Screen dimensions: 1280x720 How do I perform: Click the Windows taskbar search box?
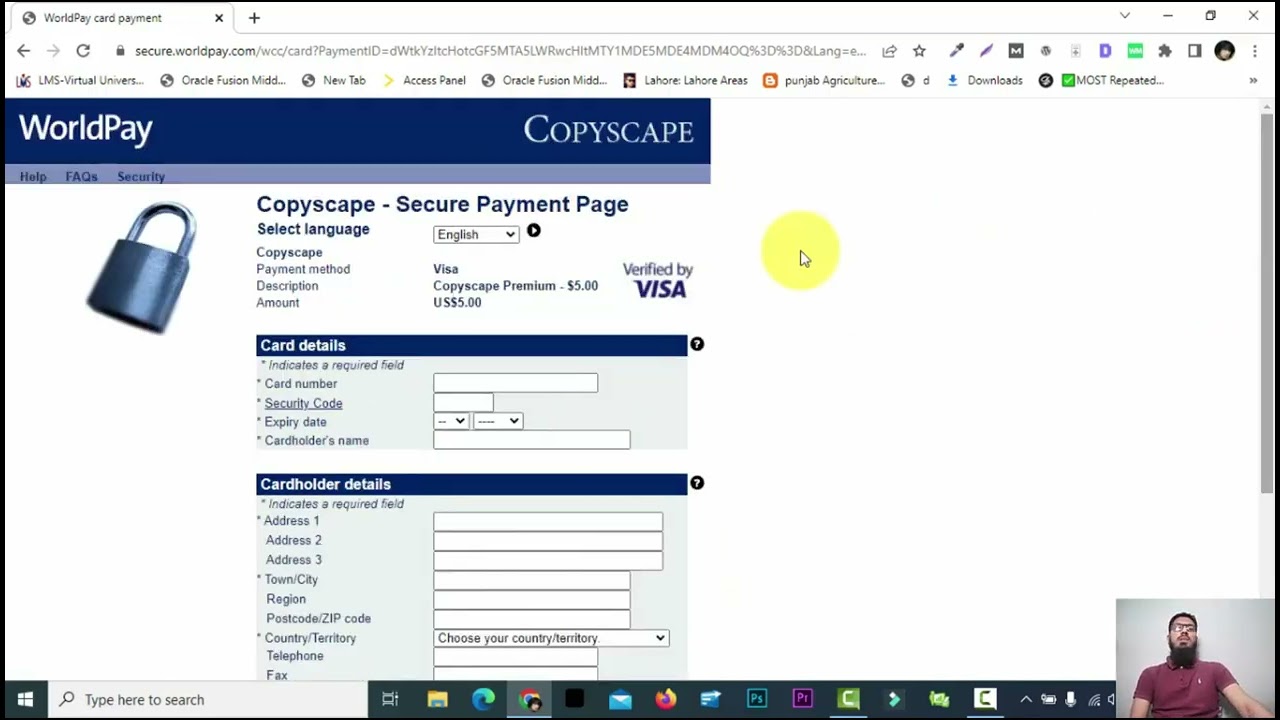coord(210,699)
